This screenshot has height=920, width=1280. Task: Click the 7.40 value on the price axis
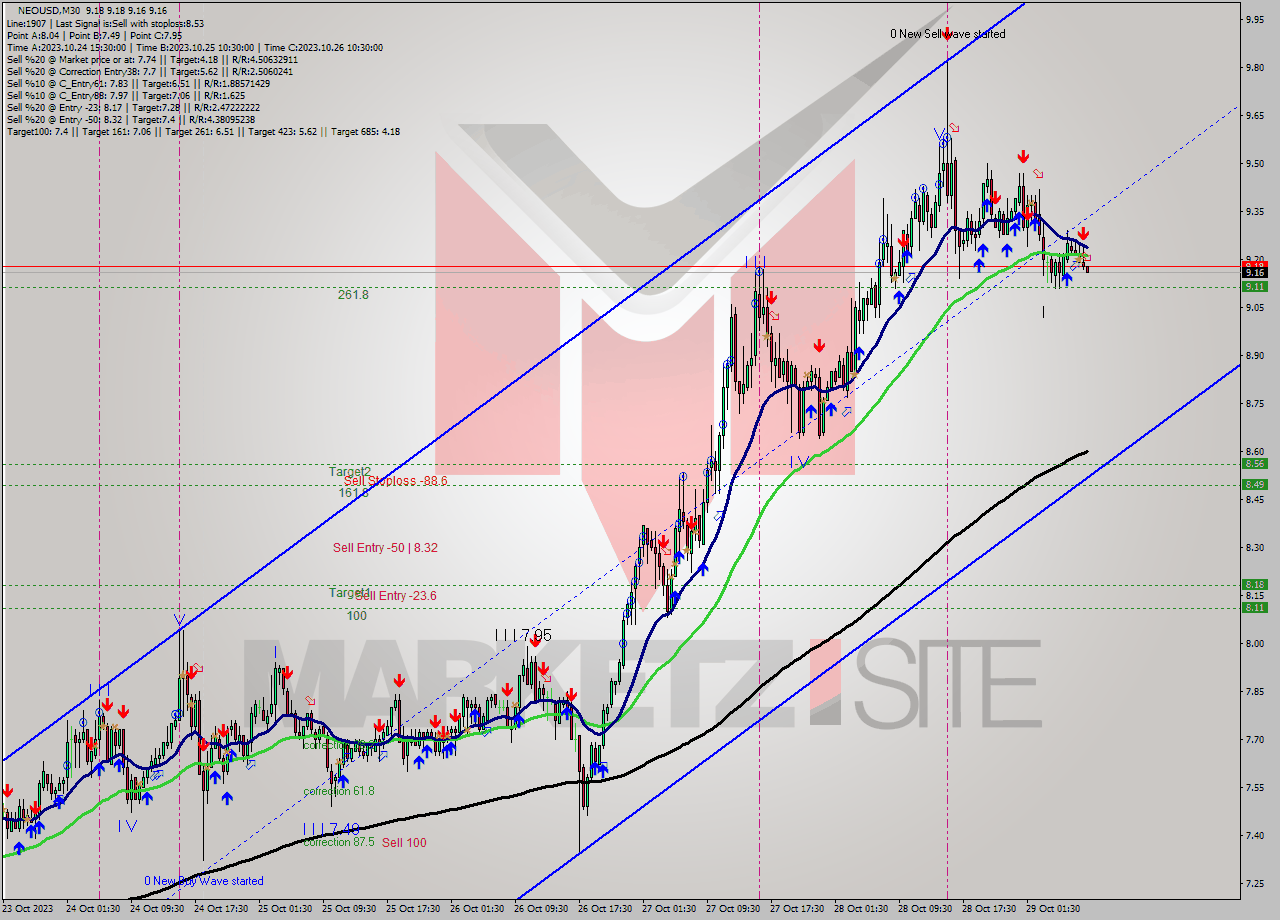coord(1255,835)
